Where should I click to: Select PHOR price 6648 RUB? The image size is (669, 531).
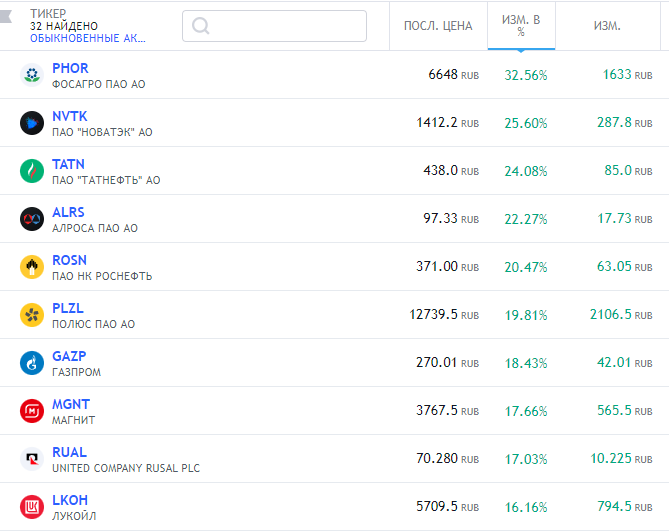pos(454,75)
